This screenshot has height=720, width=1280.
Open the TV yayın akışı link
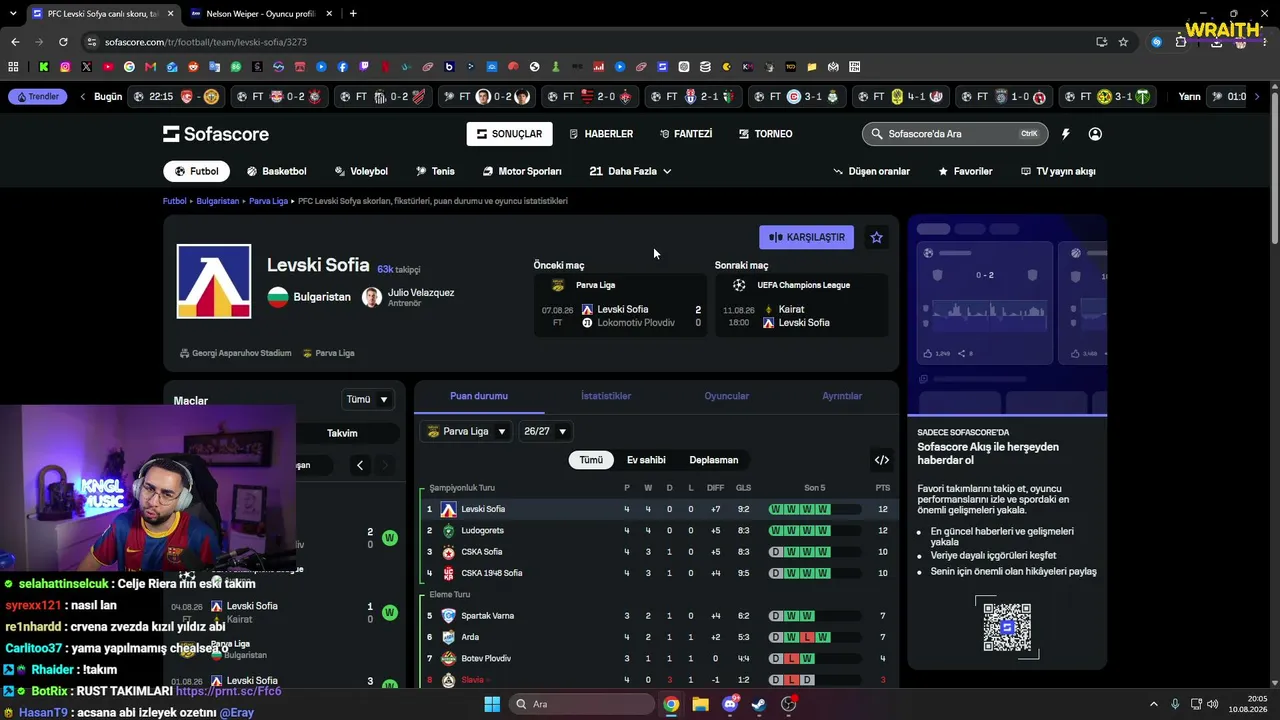pyautogui.click(x=1058, y=171)
